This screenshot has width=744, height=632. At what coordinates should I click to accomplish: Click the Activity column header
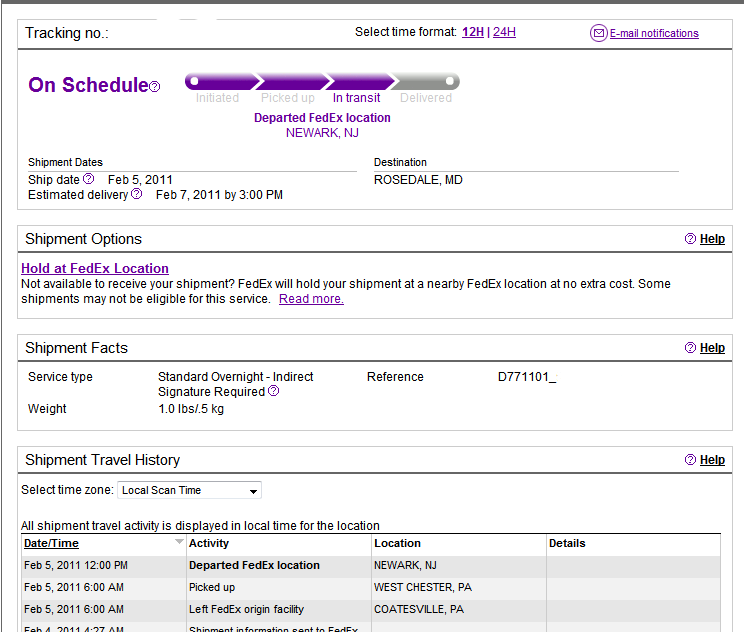(x=209, y=543)
